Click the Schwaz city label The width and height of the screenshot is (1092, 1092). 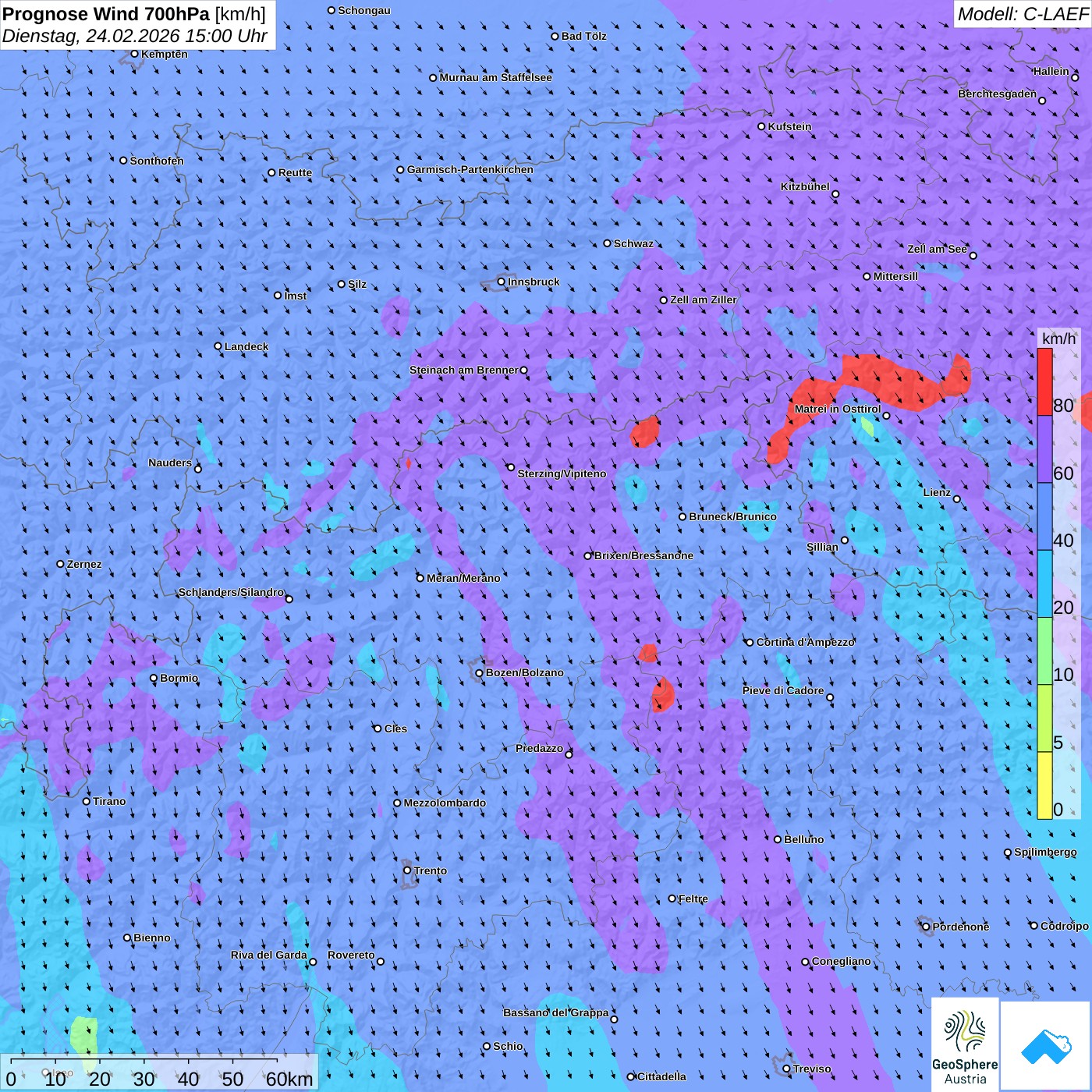[633, 243]
